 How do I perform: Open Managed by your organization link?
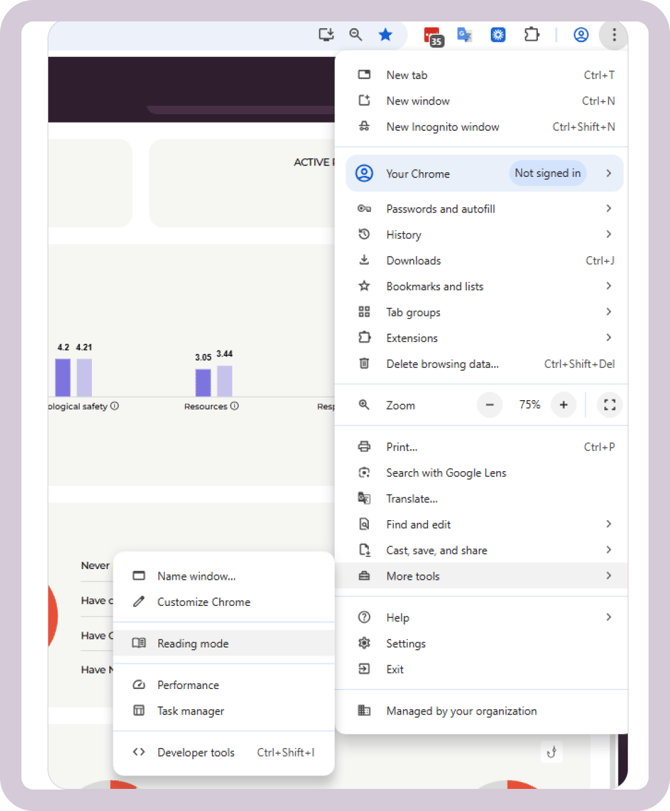point(461,711)
